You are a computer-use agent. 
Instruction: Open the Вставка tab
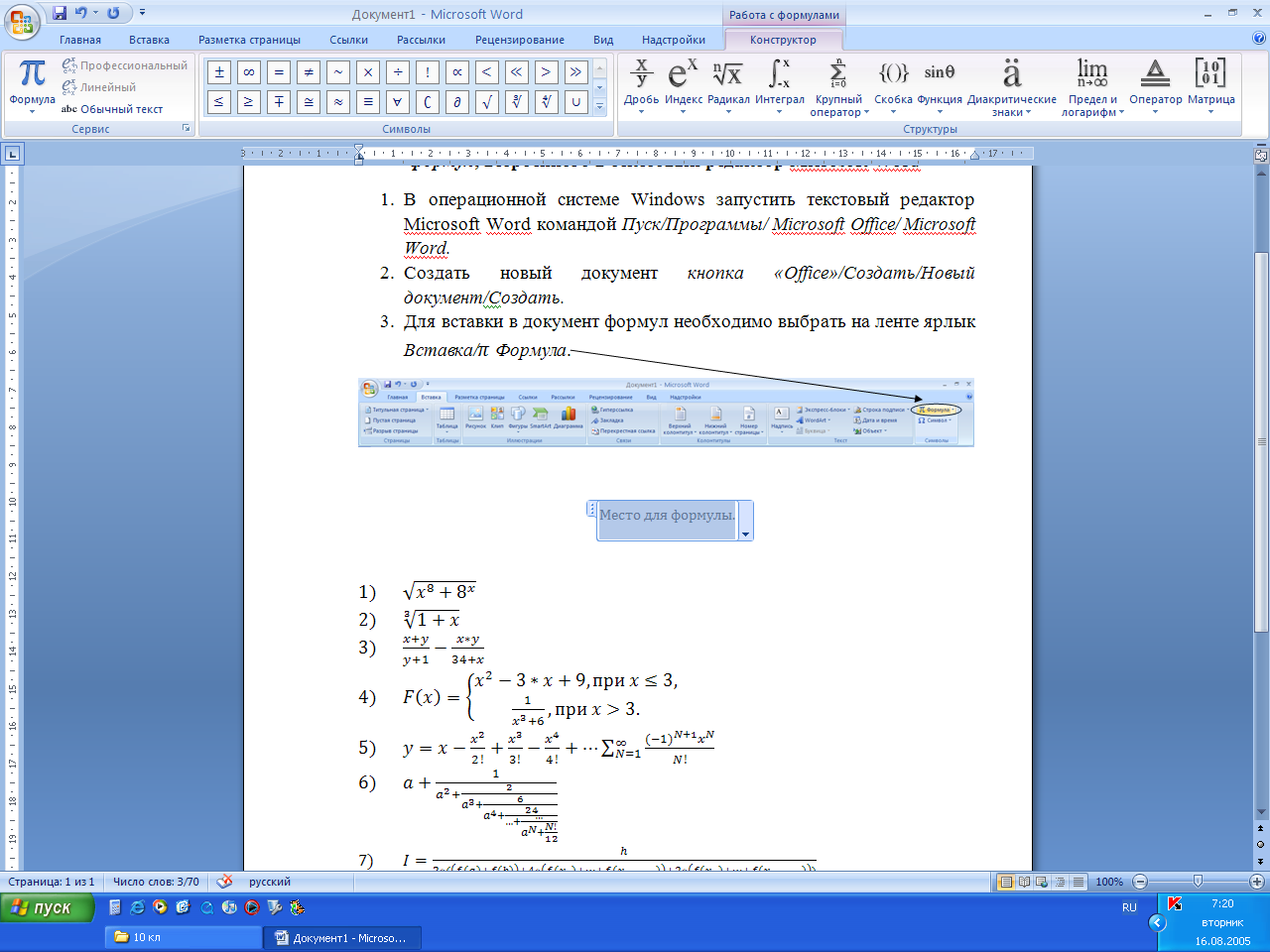(x=149, y=40)
